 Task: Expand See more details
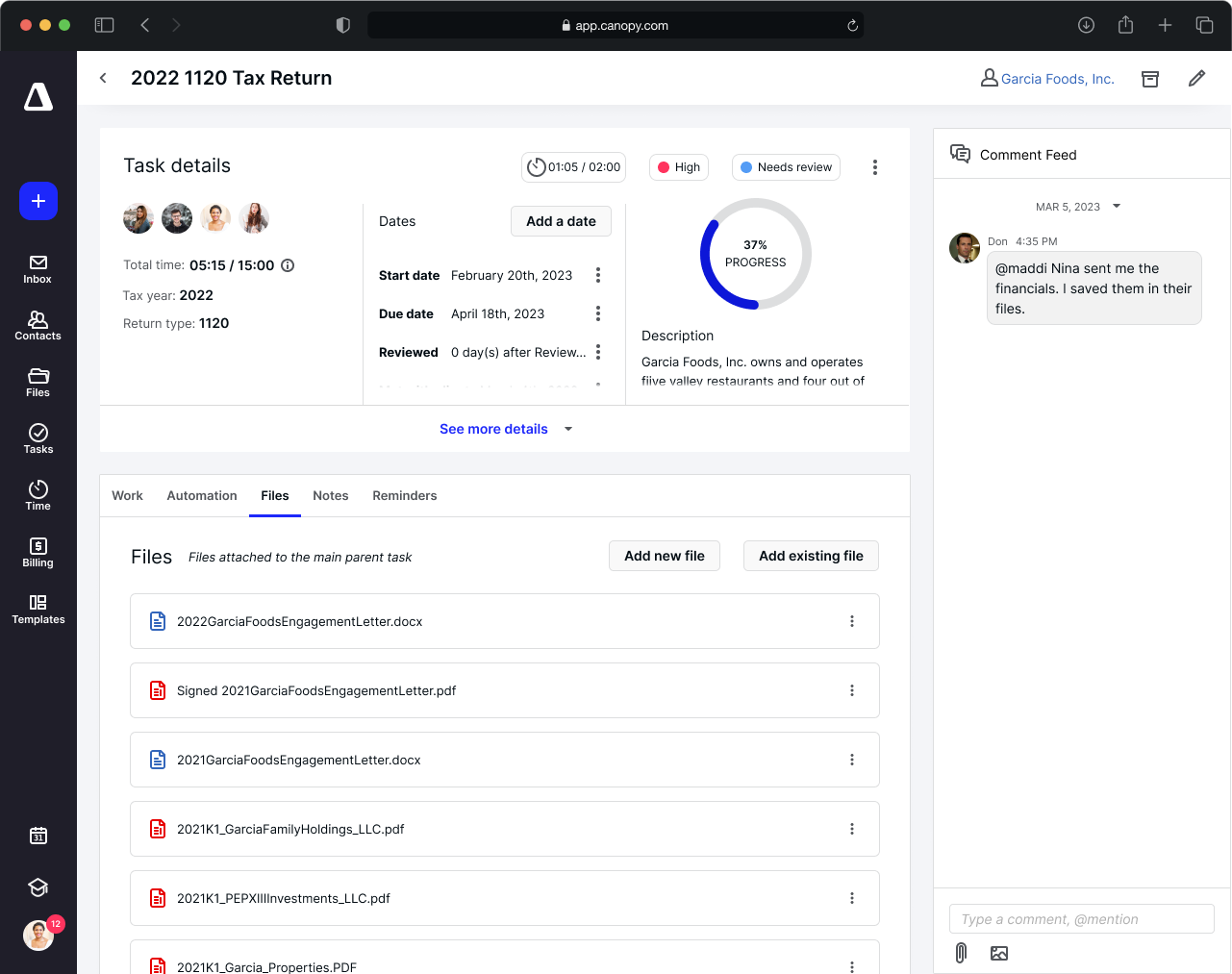point(505,429)
